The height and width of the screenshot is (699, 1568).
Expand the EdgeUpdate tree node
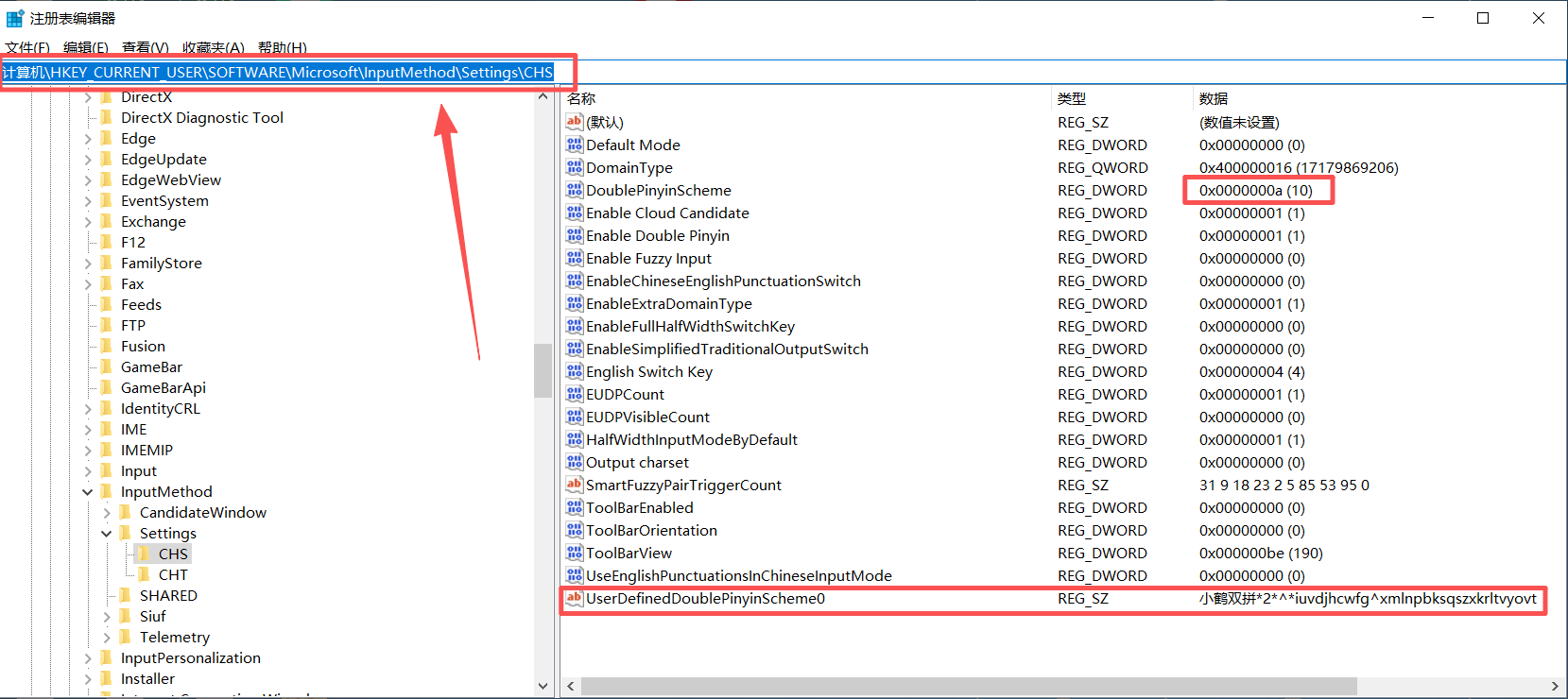pos(88,160)
